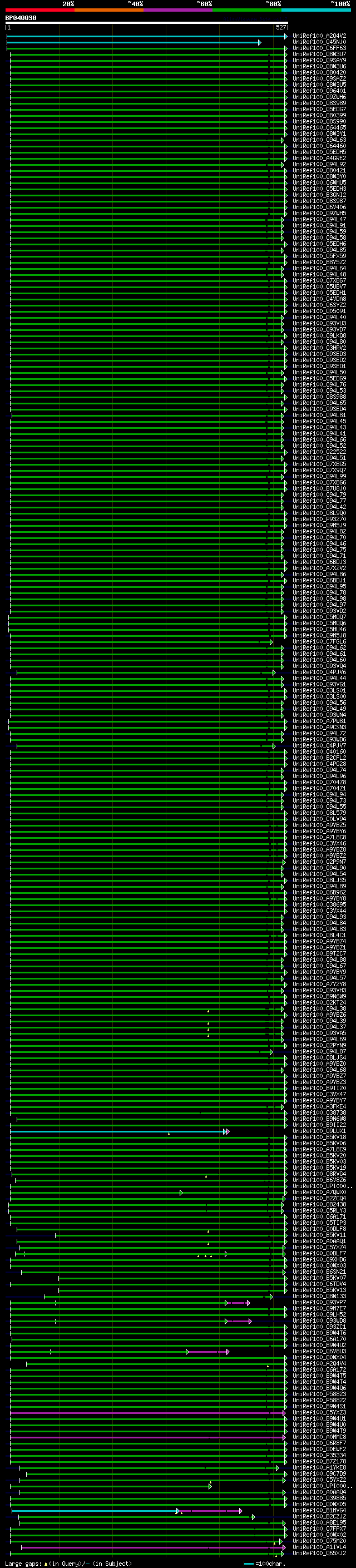
Task: Click label UniRef100_A7L8C8
Action: point(319,838)
